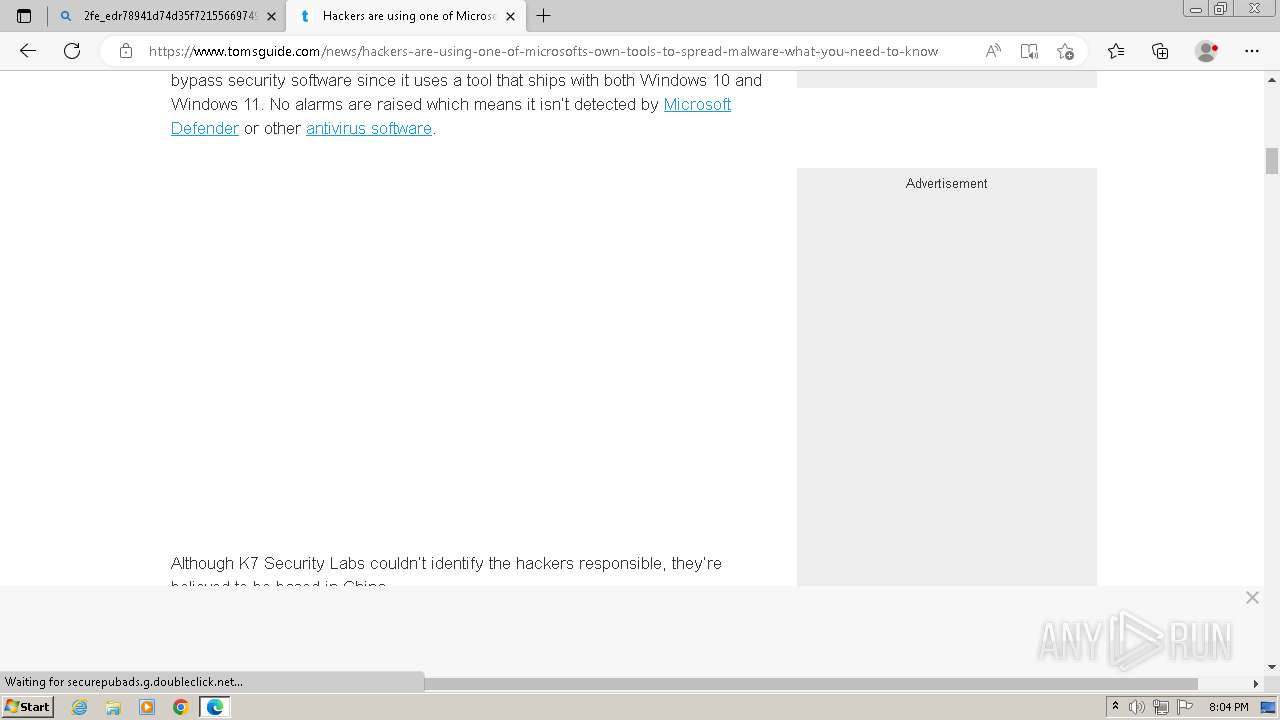This screenshot has height=720, width=1280.
Task: Open Collections panel
Action: pos(1160,51)
